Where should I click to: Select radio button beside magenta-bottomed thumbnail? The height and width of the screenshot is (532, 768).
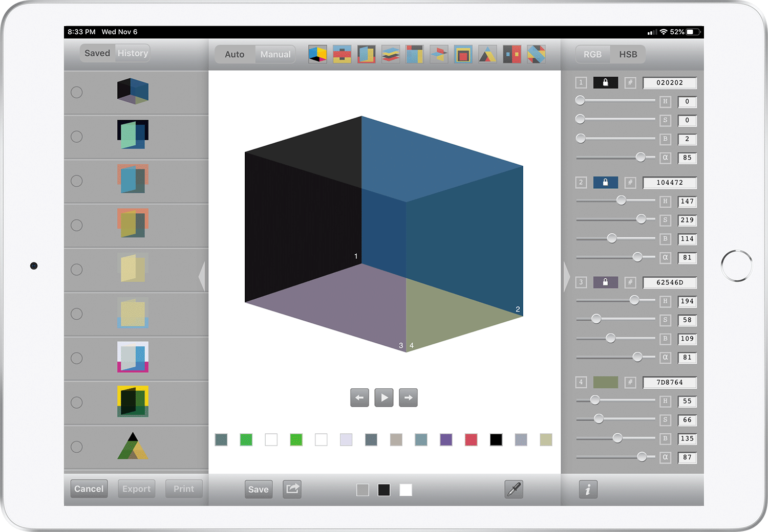coord(76,358)
